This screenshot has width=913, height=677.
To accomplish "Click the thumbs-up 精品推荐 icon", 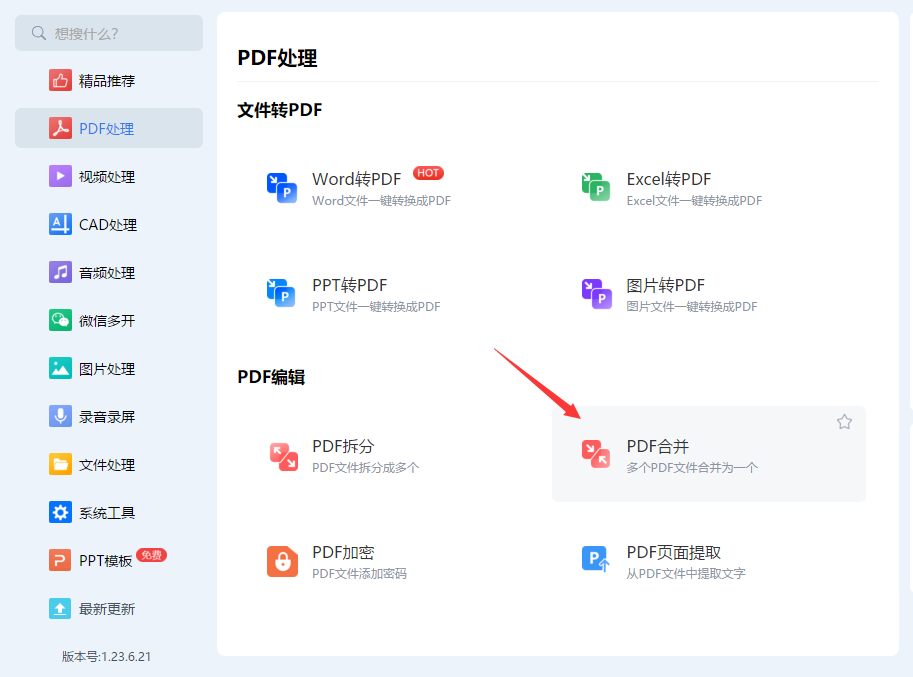I will 60,80.
